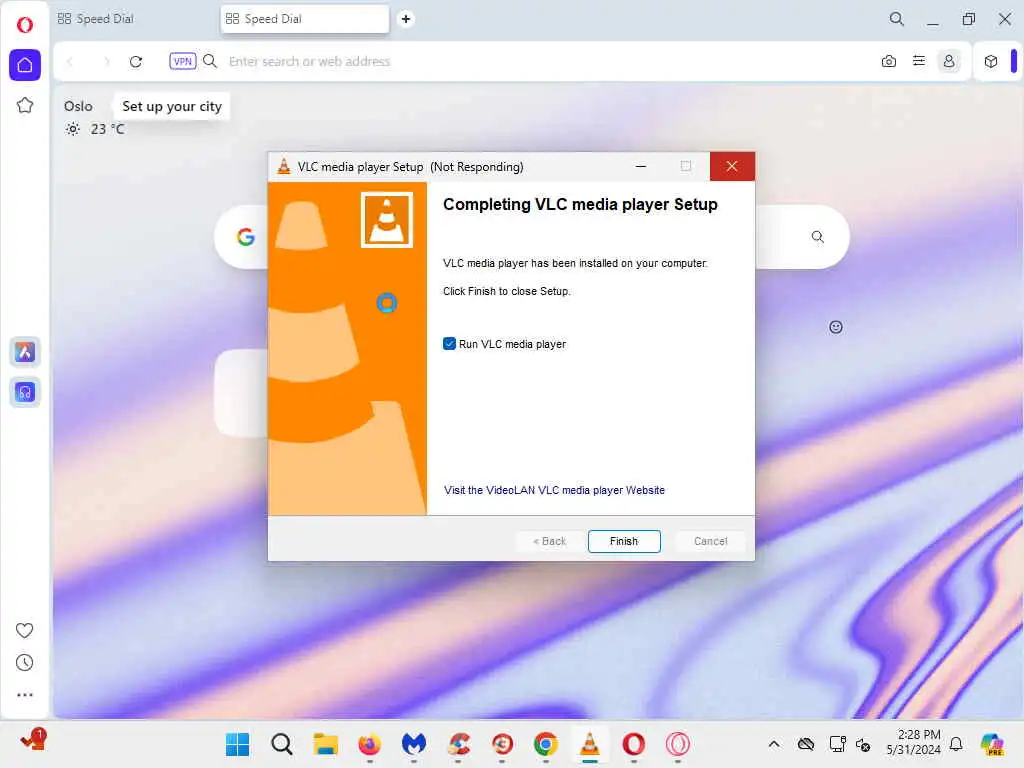Open a new tab with plus button
The image size is (1024, 768).
click(x=406, y=19)
